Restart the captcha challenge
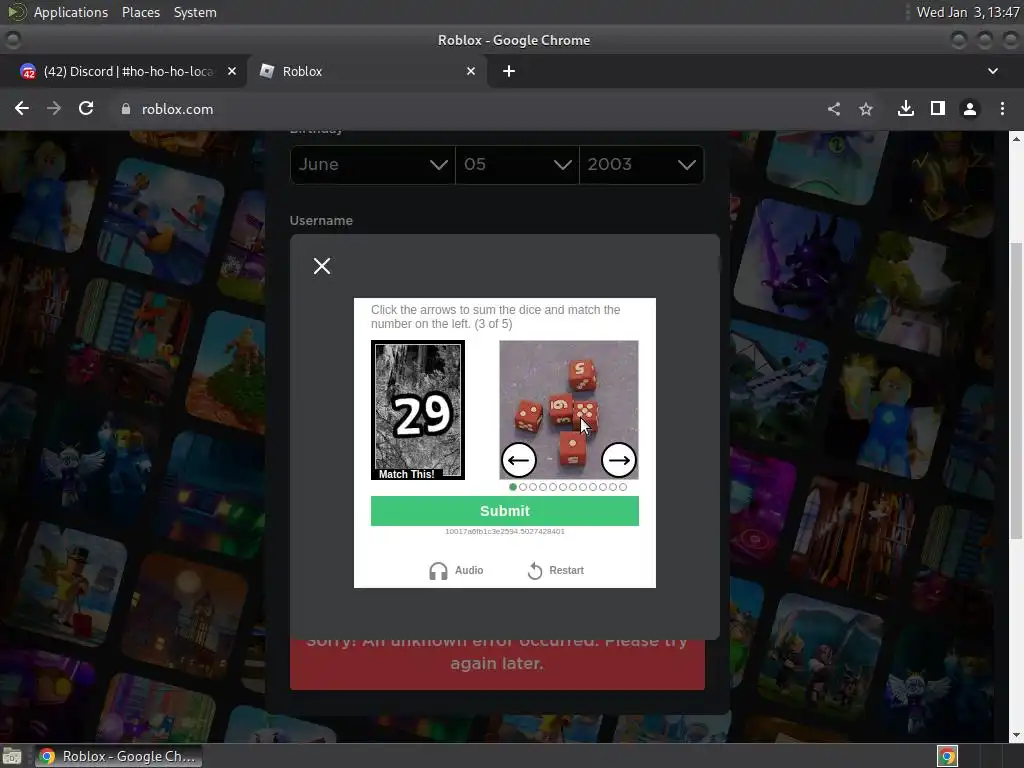The width and height of the screenshot is (1024, 768). pyautogui.click(x=555, y=570)
